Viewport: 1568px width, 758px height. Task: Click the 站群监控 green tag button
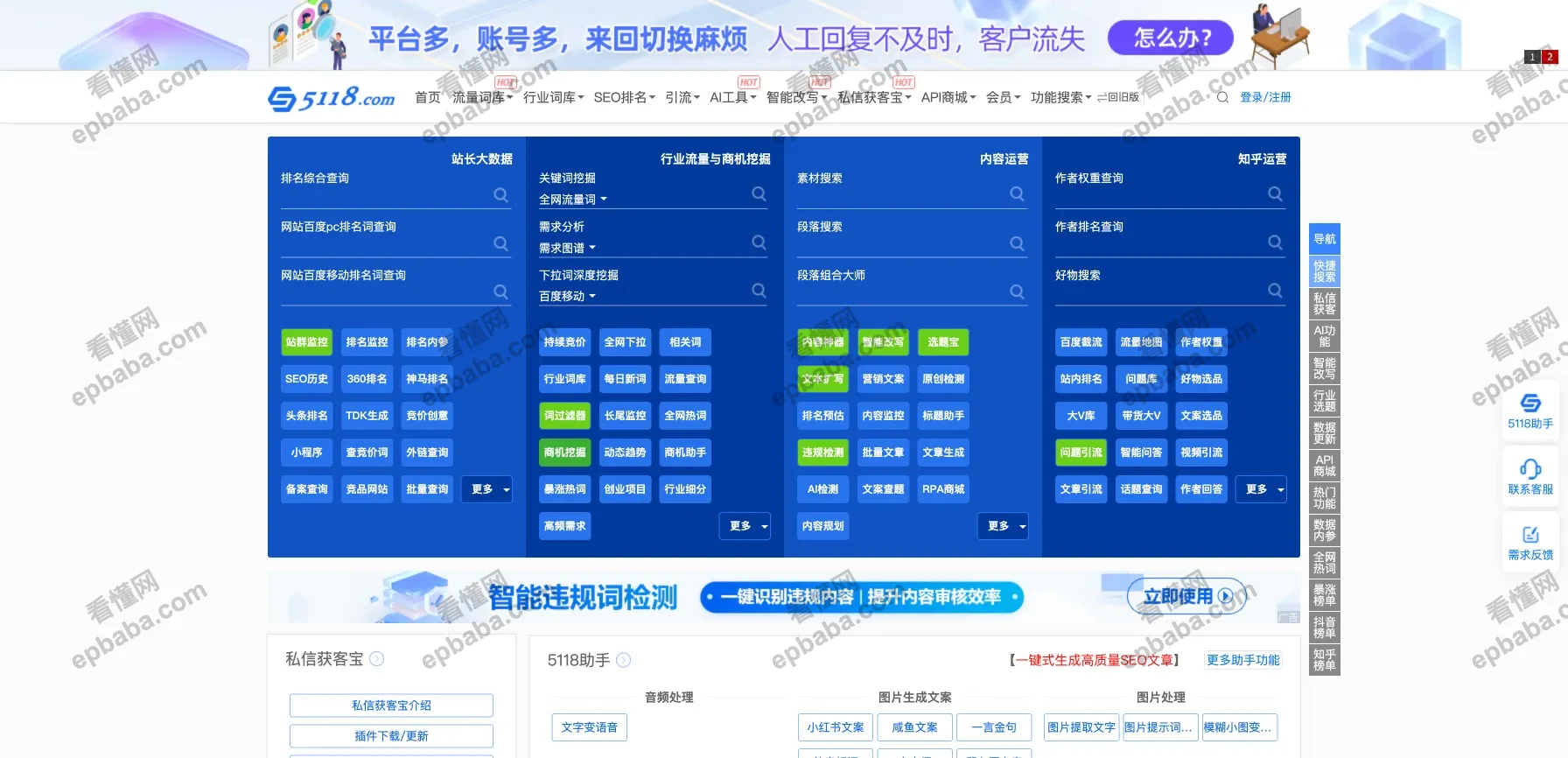[306, 342]
